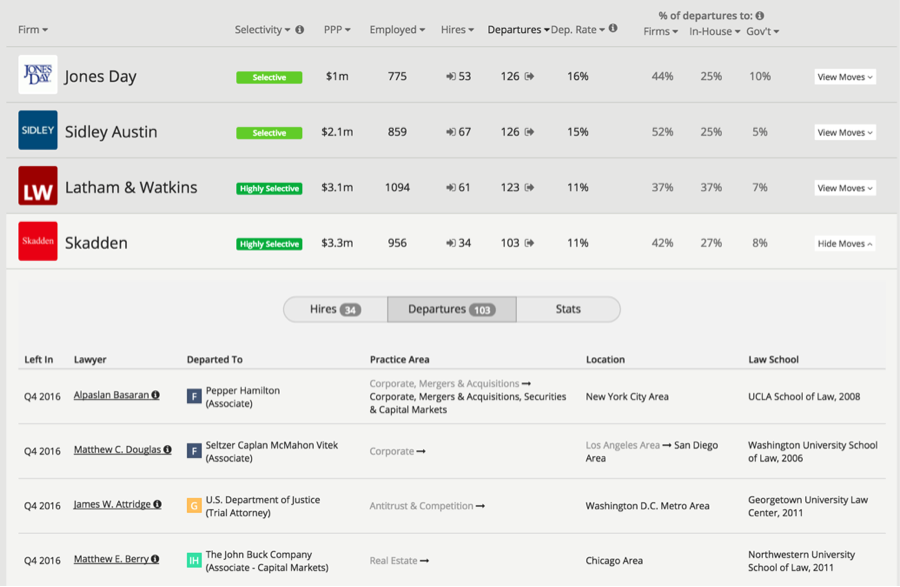Sort by PPP column header

point(337,29)
